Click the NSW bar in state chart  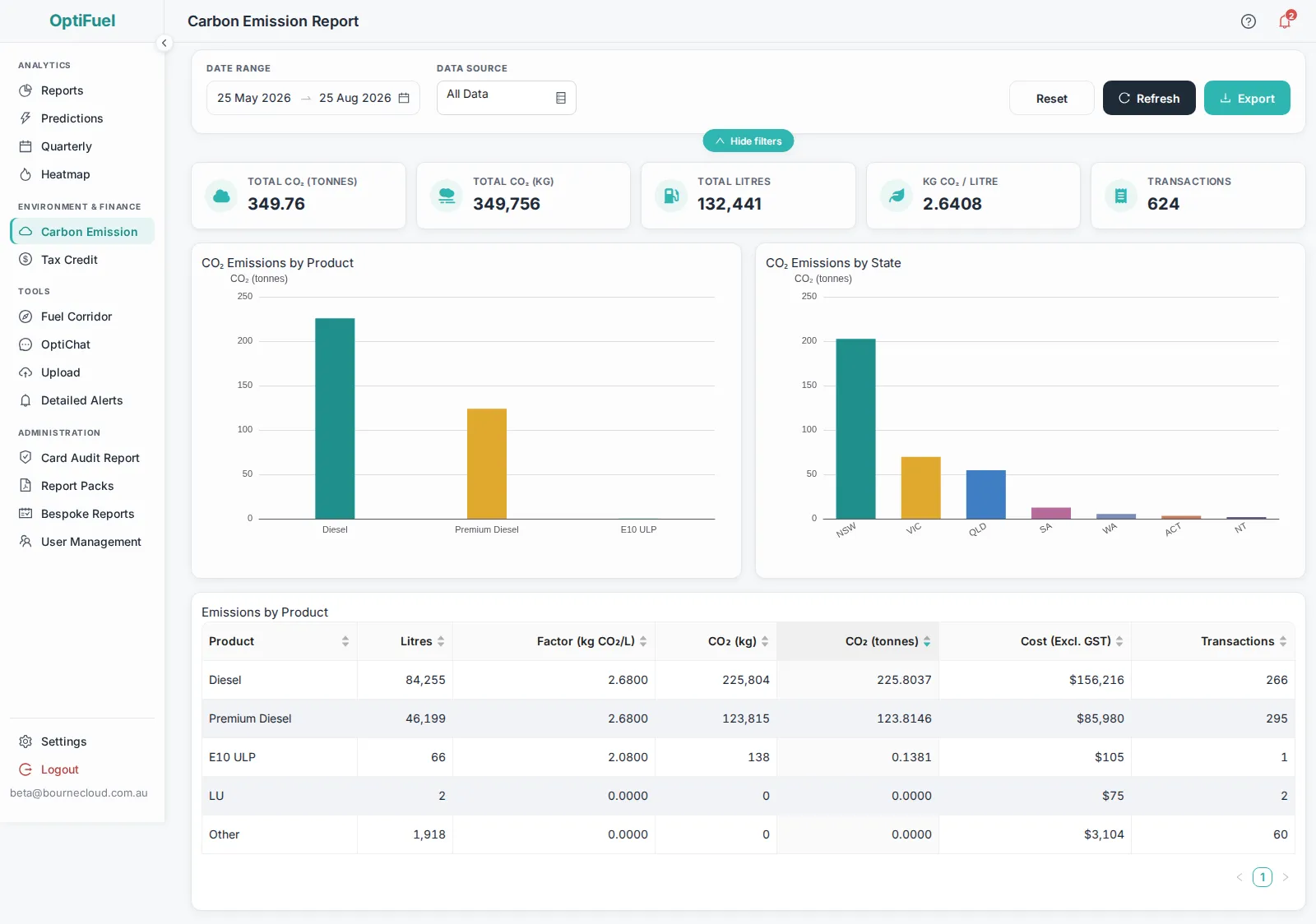pos(855,428)
